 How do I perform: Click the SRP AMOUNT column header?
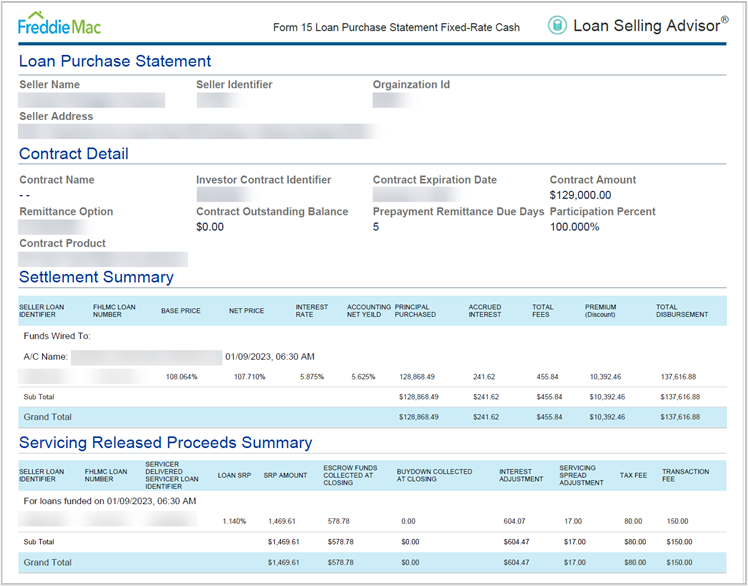coord(285,475)
